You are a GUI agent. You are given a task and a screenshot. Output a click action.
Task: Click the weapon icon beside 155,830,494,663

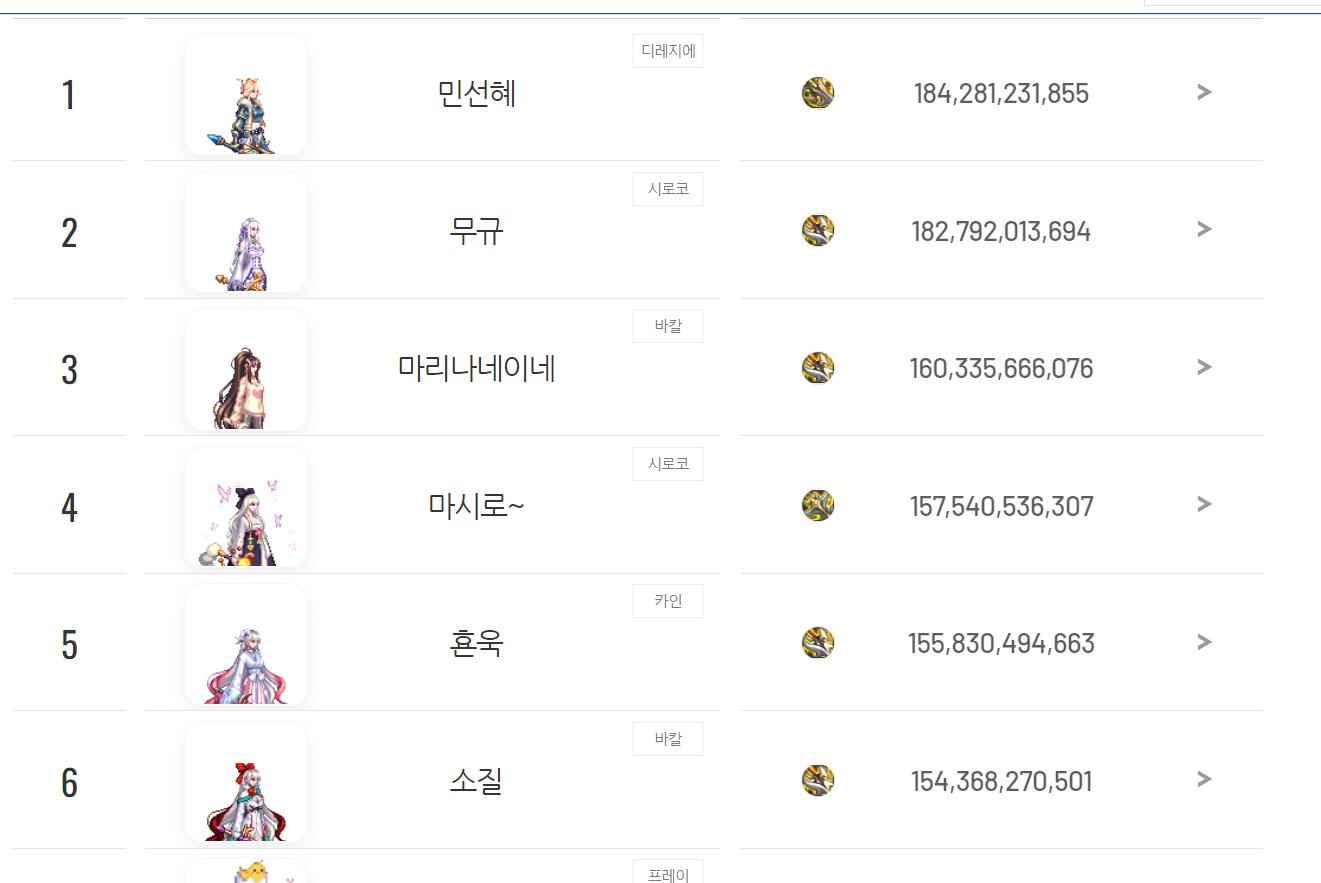point(818,642)
